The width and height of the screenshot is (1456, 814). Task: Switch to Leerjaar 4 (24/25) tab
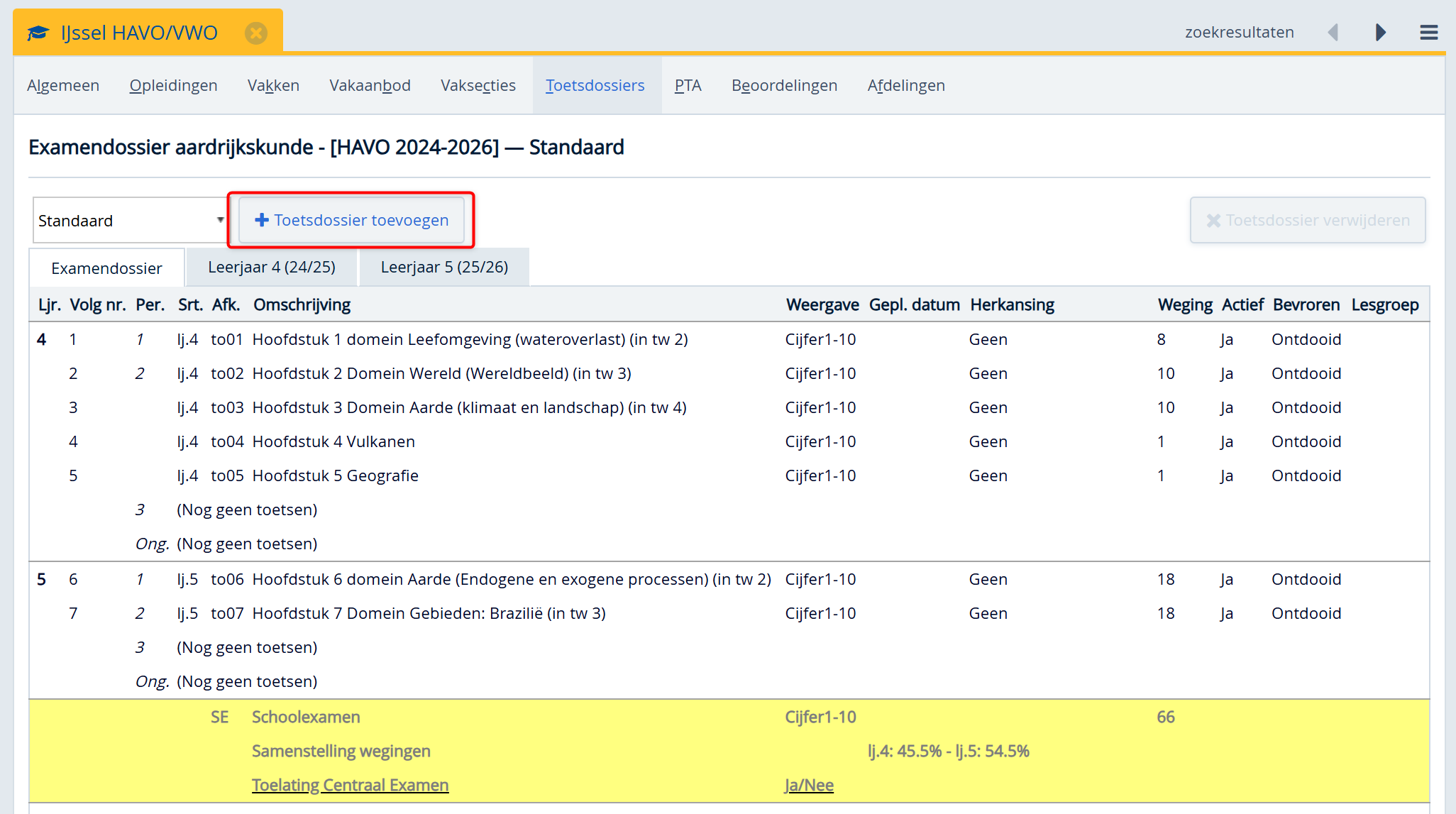coord(272,267)
